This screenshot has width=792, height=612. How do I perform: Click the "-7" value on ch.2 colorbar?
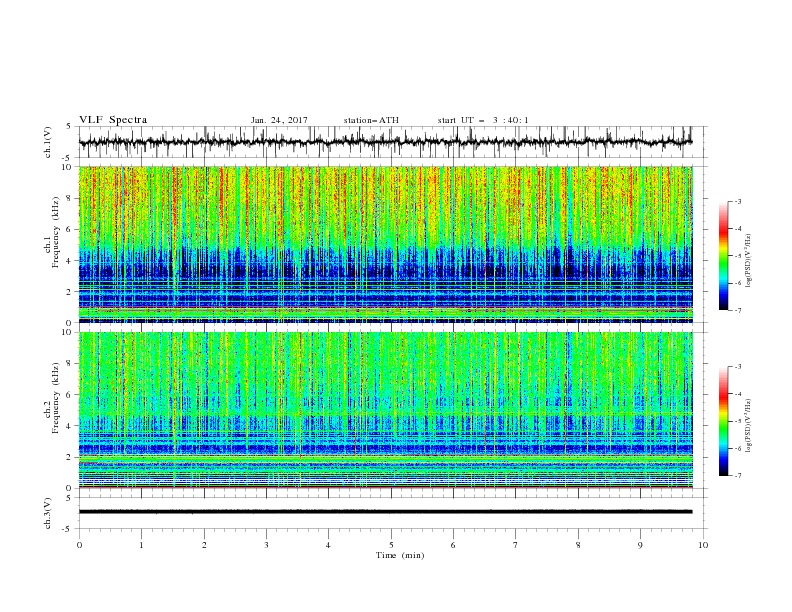738,476
